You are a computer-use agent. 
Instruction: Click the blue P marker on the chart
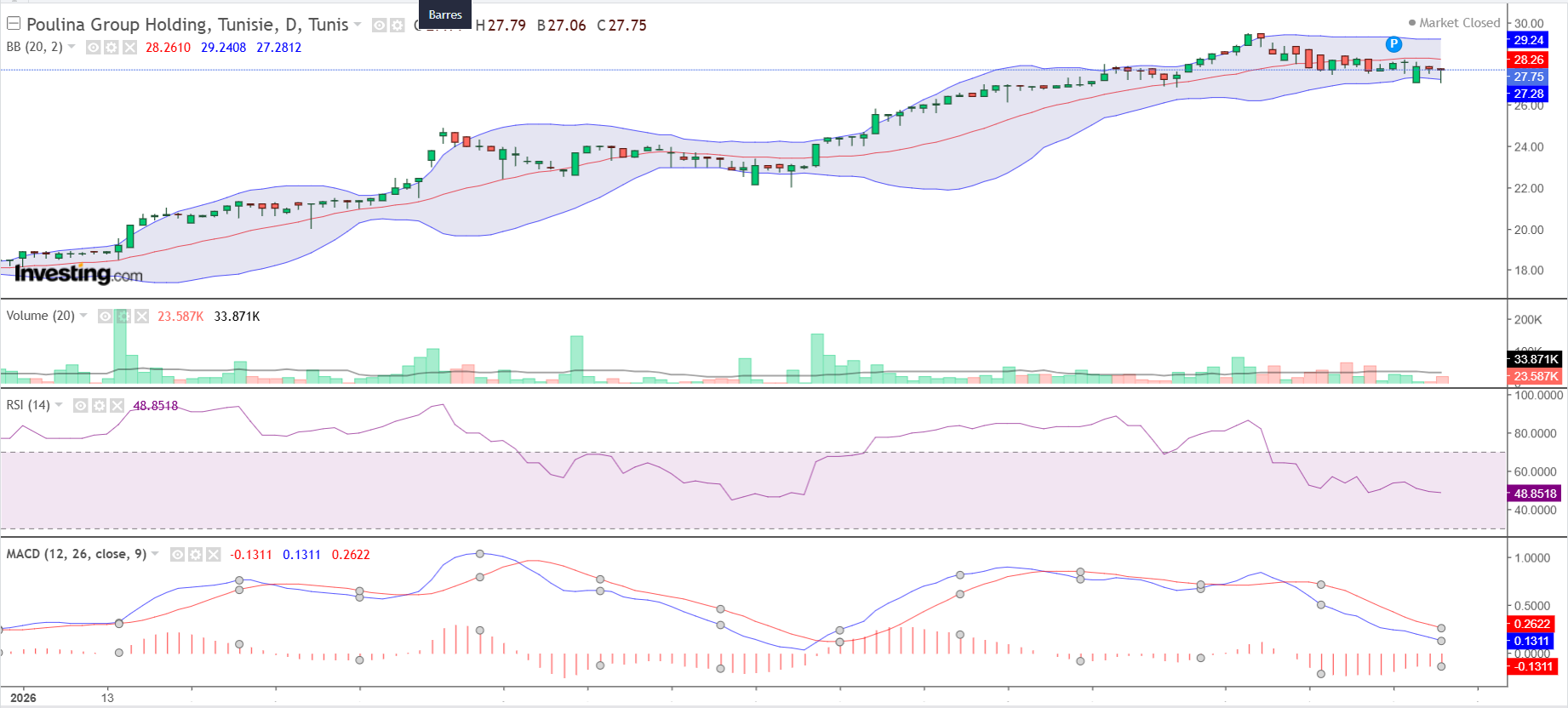(x=1393, y=44)
